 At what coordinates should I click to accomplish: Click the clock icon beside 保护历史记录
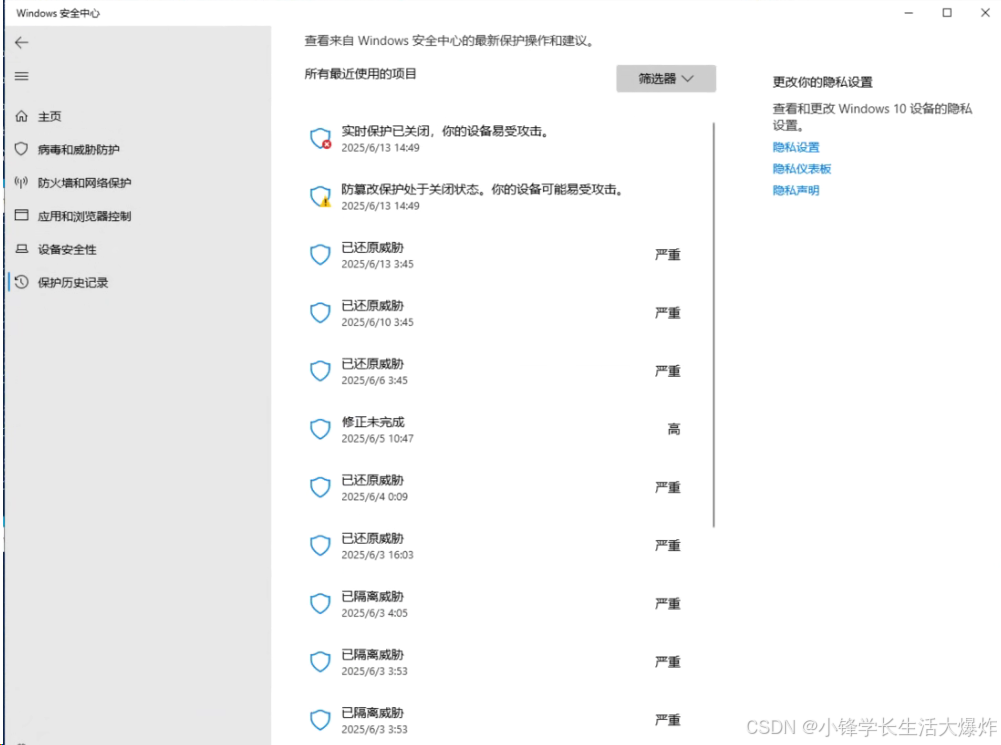click(22, 282)
